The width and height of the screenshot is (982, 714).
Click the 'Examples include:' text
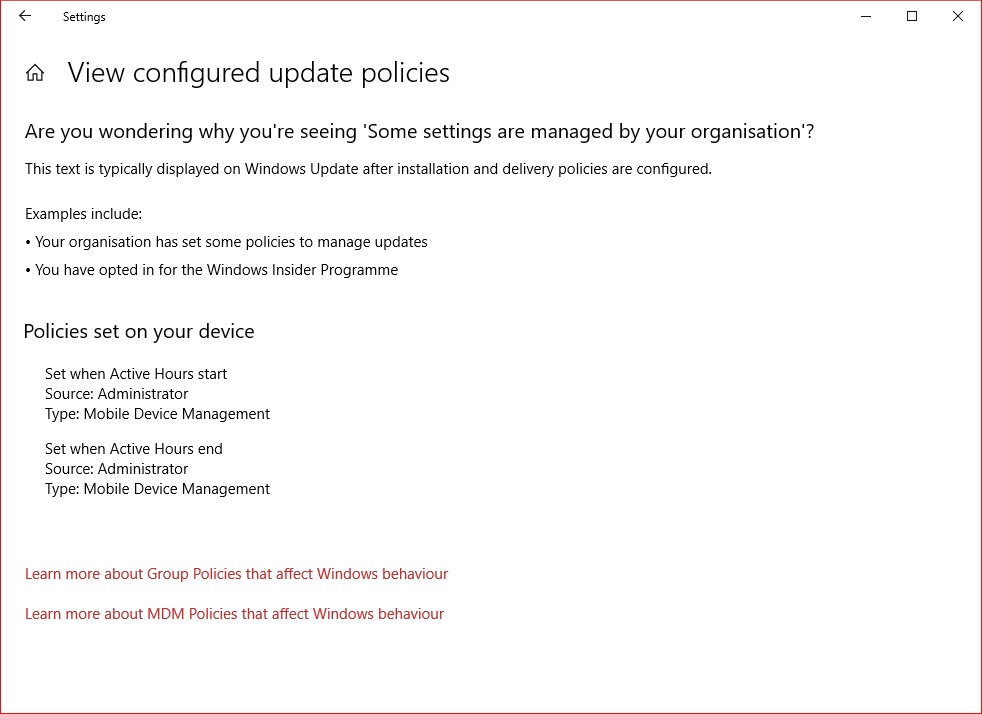[84, 214]
